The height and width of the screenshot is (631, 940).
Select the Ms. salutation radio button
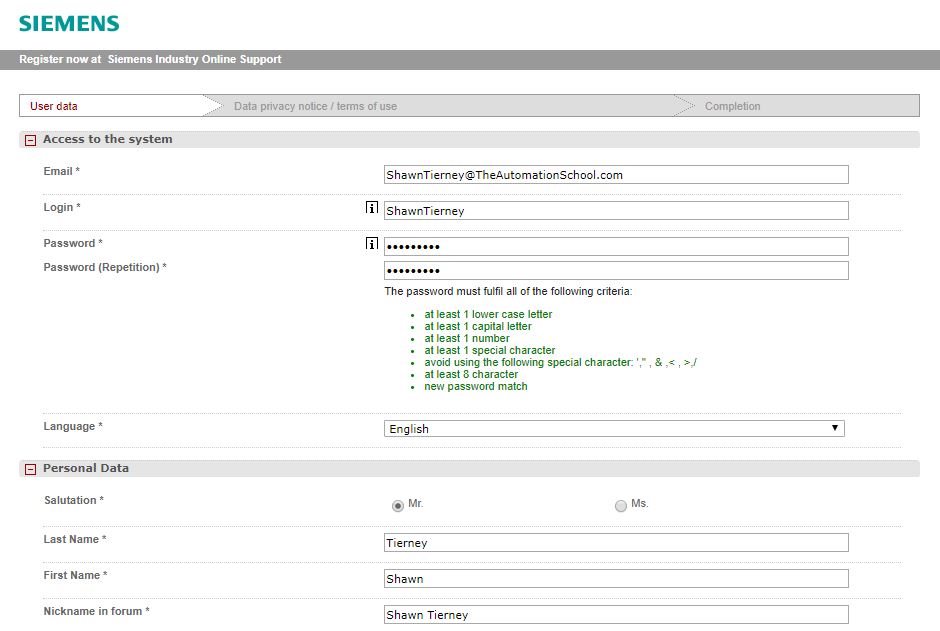click(621, 506)
